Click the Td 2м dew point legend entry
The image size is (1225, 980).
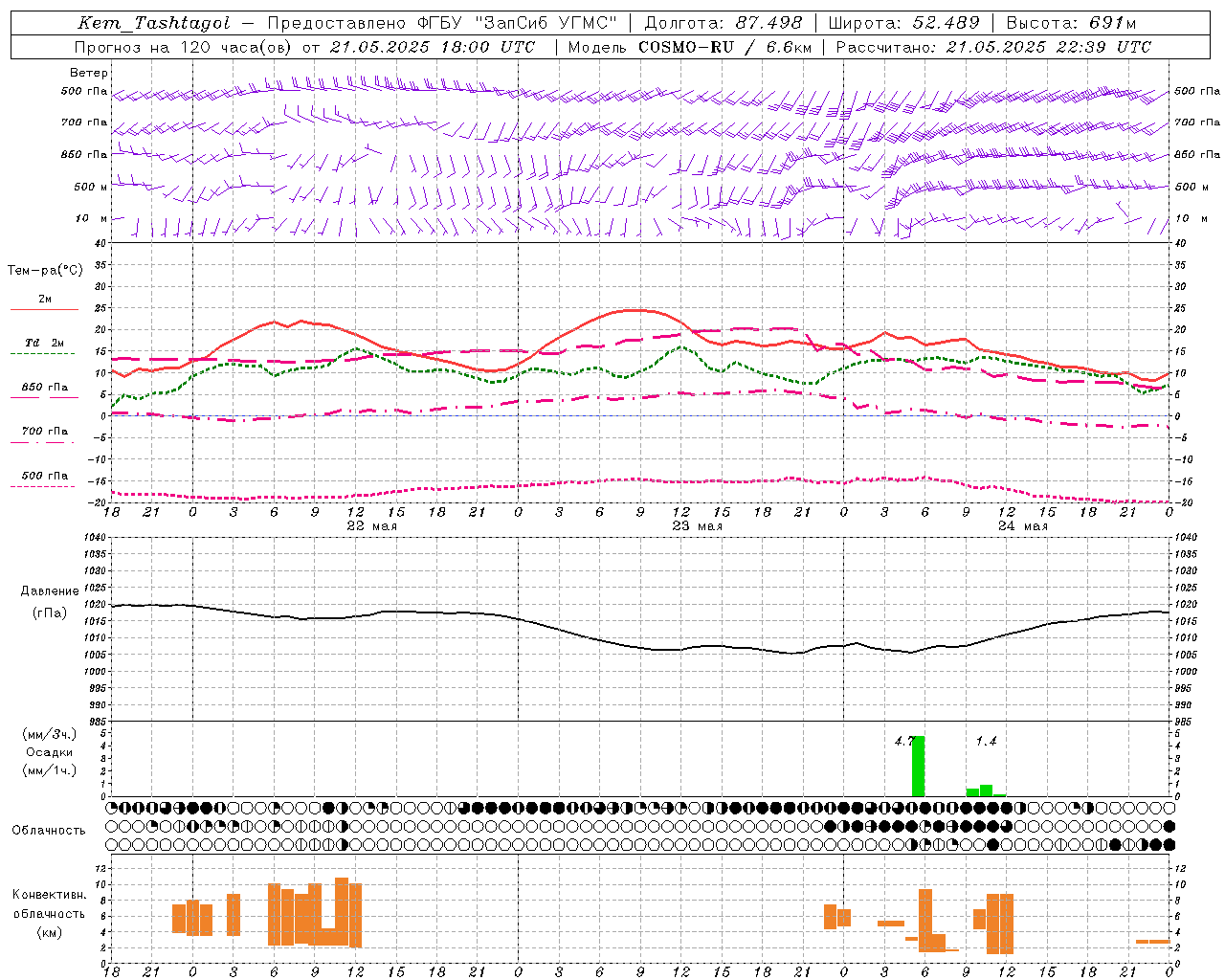tap(45, 343)
